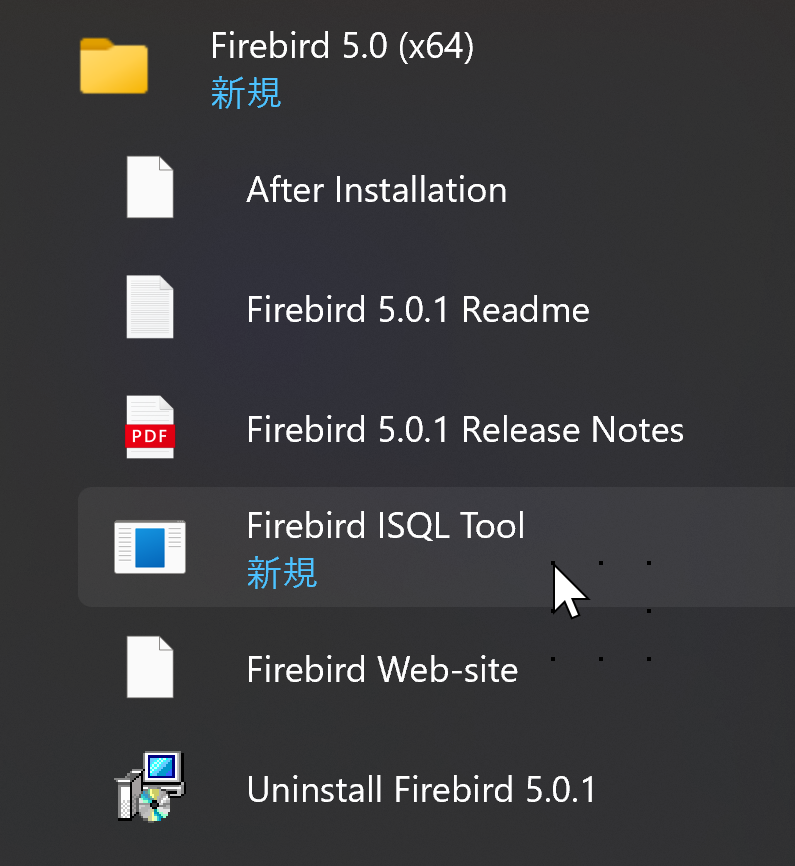Click the lined text file icon for Readme
Screen dimensions: 795x866
tap(150, 307)
